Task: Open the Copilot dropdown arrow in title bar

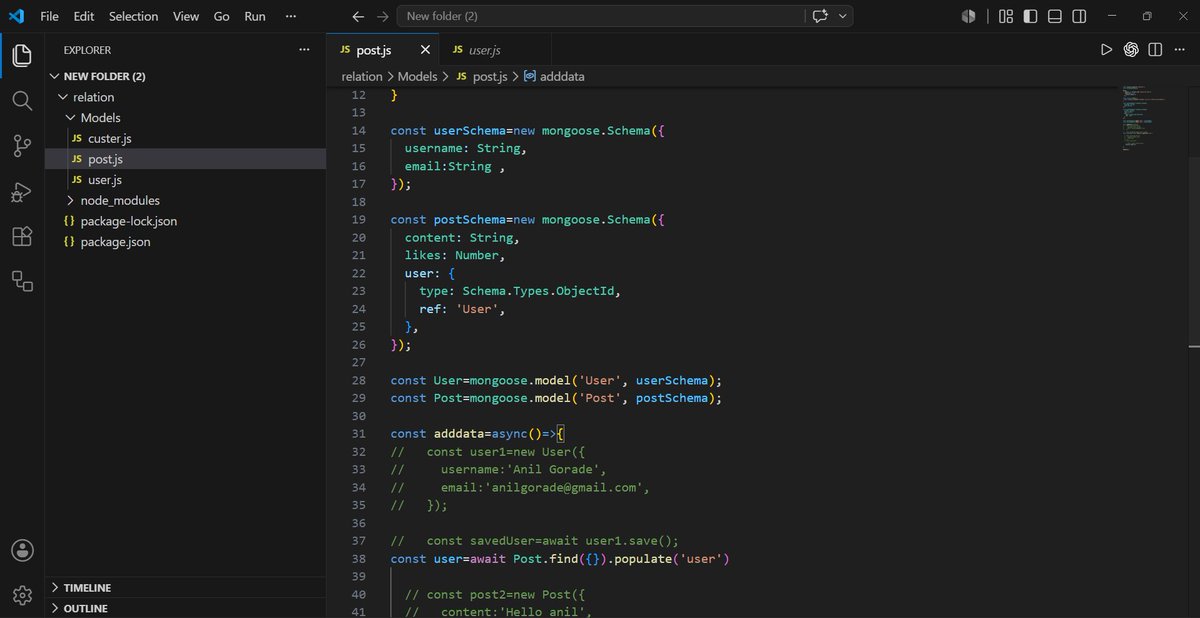Action: coord(843,16)
